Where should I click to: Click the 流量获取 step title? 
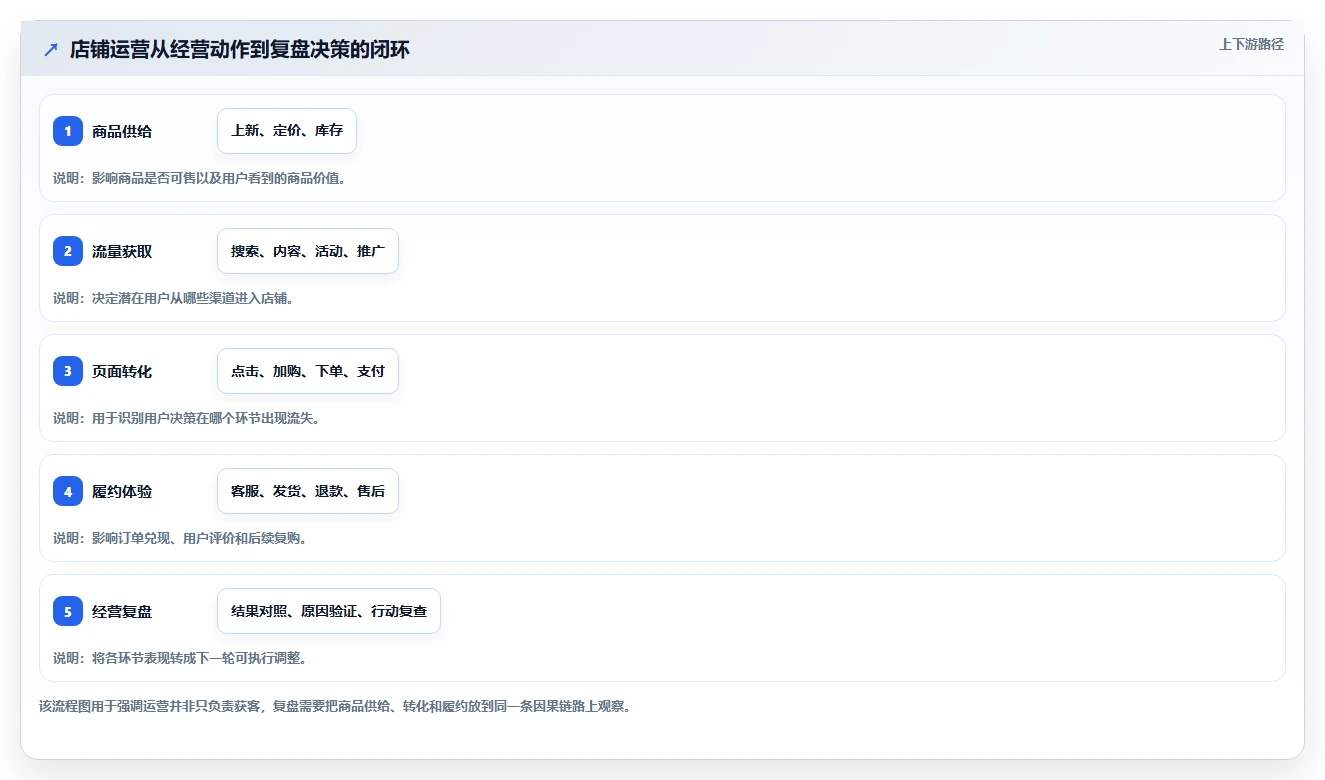[122, 251]
